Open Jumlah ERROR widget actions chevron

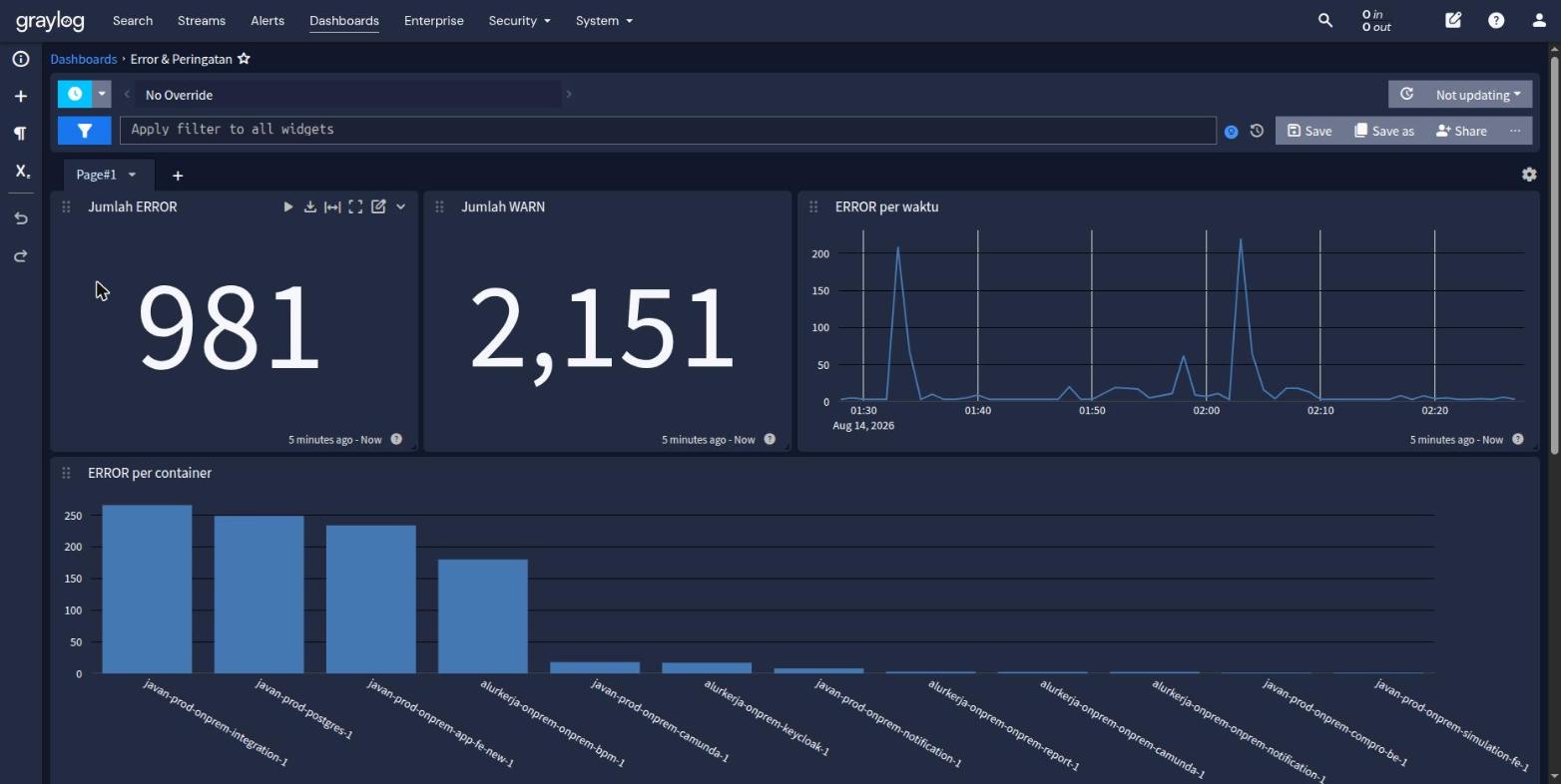point(401,206)
